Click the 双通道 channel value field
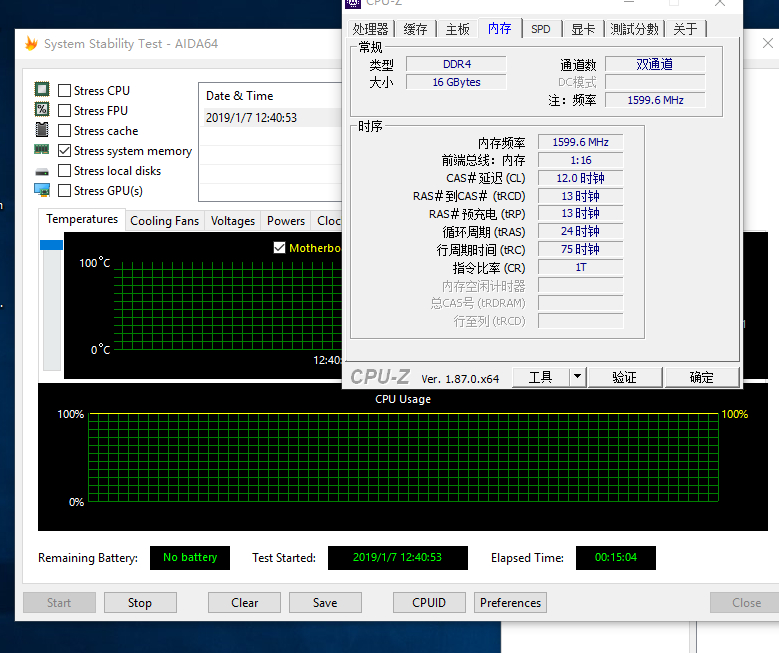The image size is (779, 653). (655, 64)
